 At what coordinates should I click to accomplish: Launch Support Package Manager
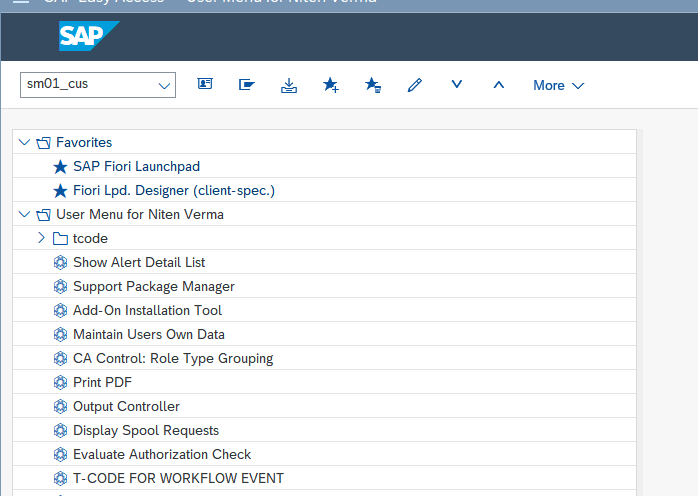153,286
